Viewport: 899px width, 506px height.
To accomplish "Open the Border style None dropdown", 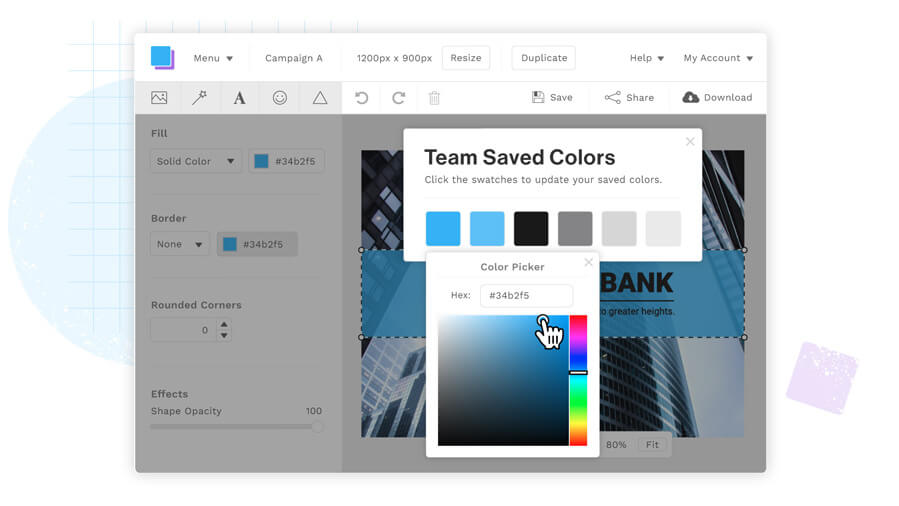I will click(180, 244).
